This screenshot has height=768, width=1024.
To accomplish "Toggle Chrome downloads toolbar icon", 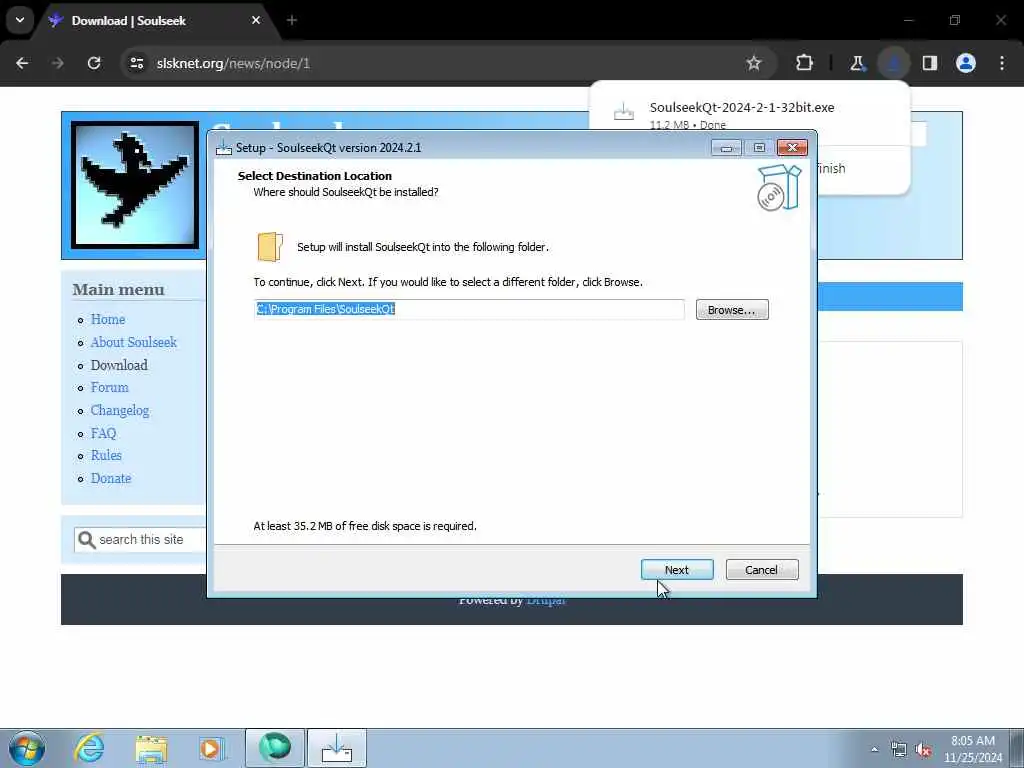I will click(893, 63).
